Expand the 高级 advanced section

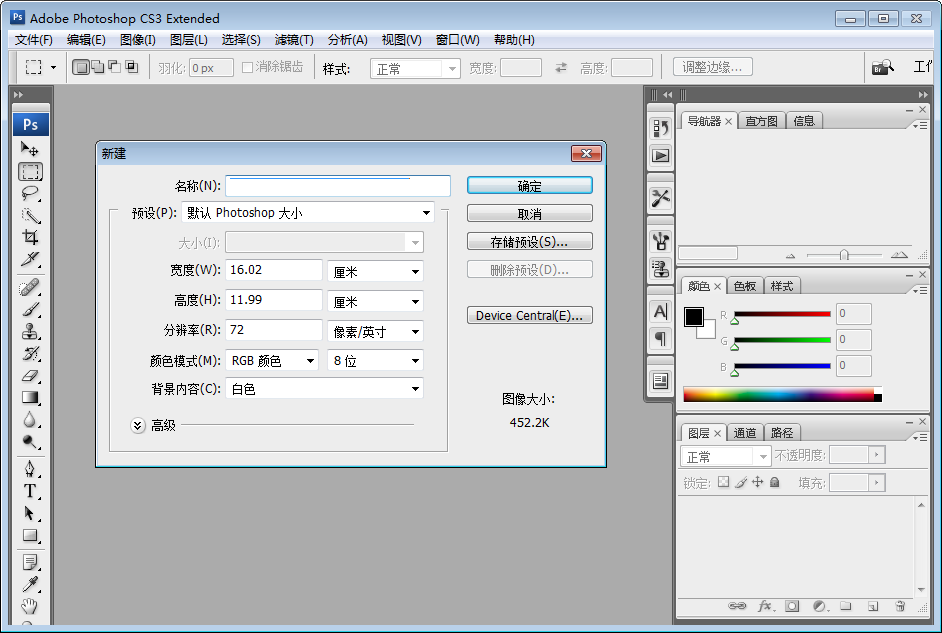tap(138, 425)
